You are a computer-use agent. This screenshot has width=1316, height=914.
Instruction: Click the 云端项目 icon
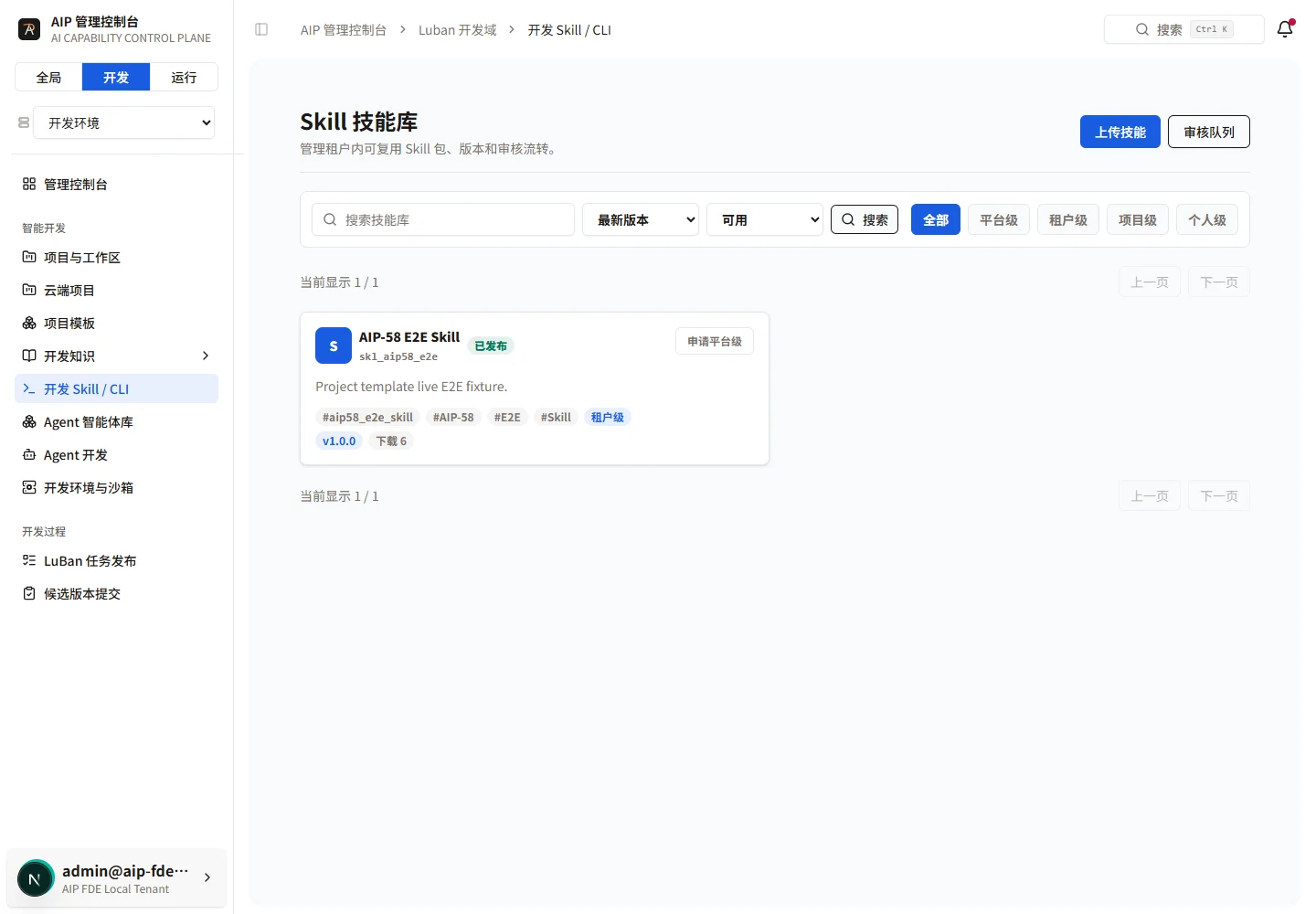[x=29, y=290]
